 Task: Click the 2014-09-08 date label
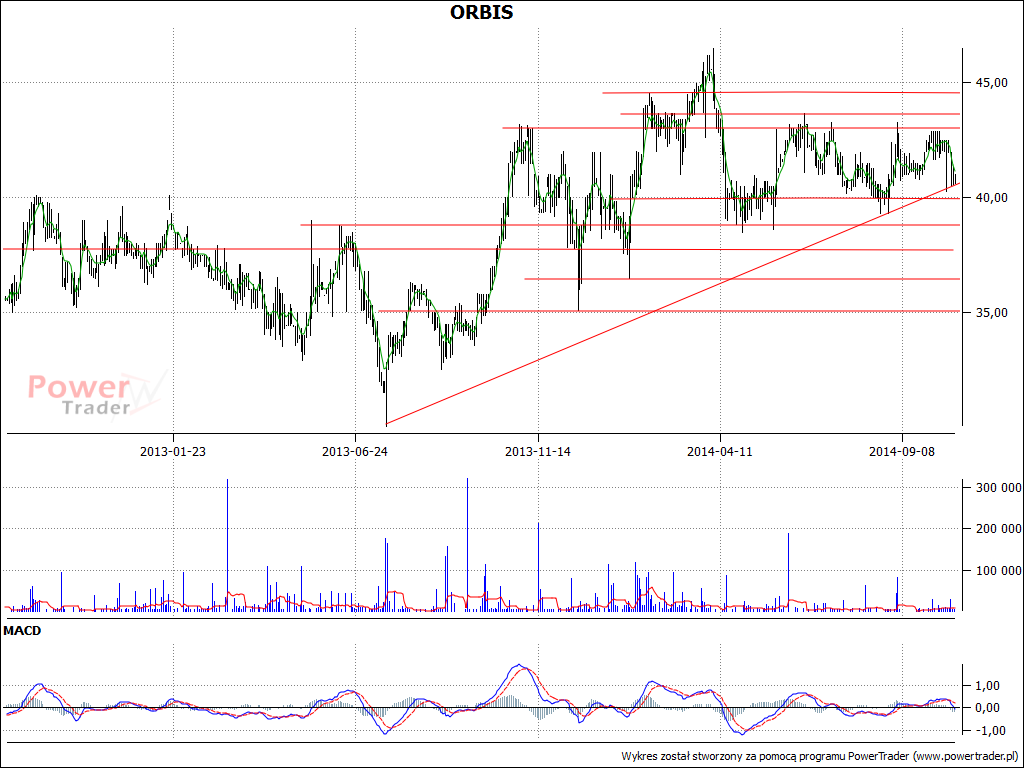(x=903, y=451)
